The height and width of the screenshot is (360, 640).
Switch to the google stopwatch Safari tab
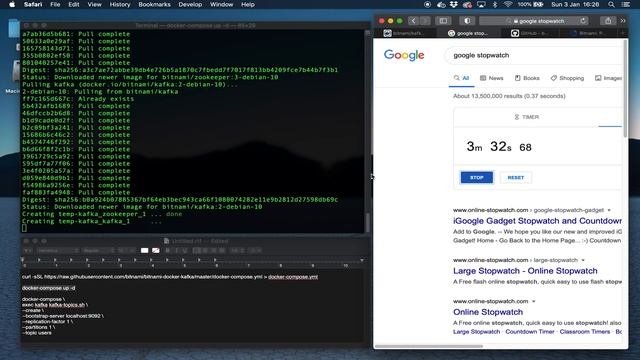coord(469,33)
